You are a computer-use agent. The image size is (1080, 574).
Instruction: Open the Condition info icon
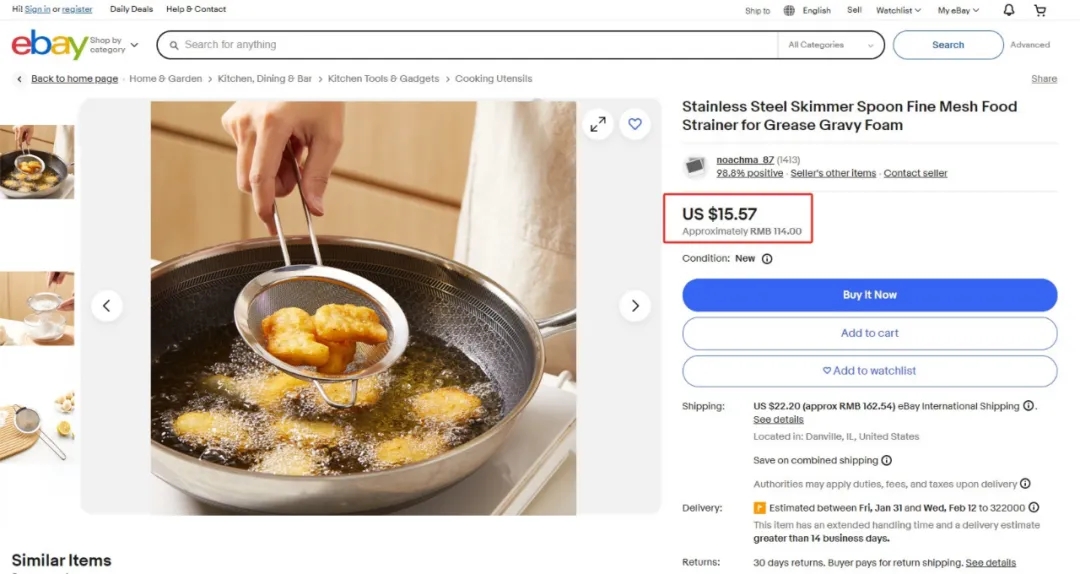[767, 259]
